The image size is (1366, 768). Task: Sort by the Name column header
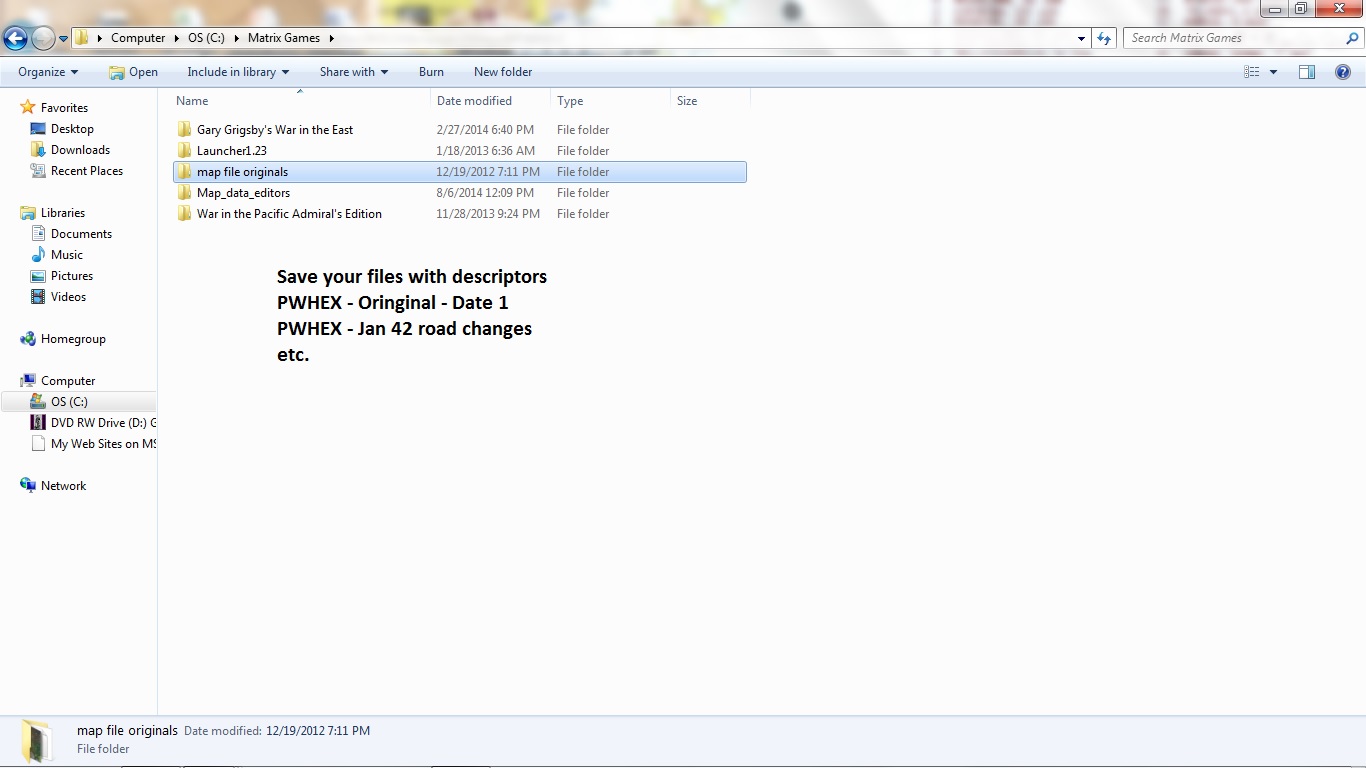point(300,101)
